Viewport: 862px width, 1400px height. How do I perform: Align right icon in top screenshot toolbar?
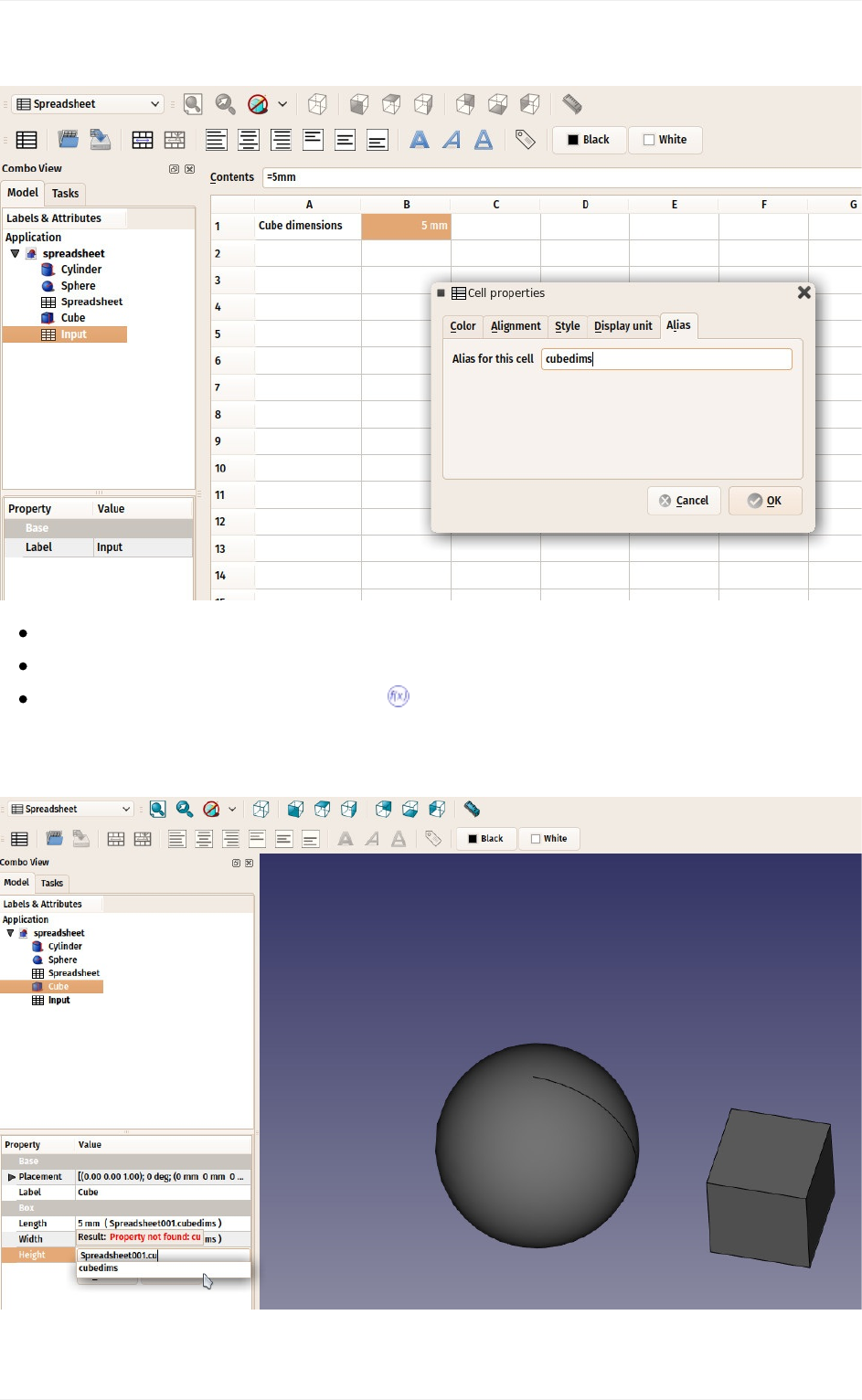(x=282, y=140)
